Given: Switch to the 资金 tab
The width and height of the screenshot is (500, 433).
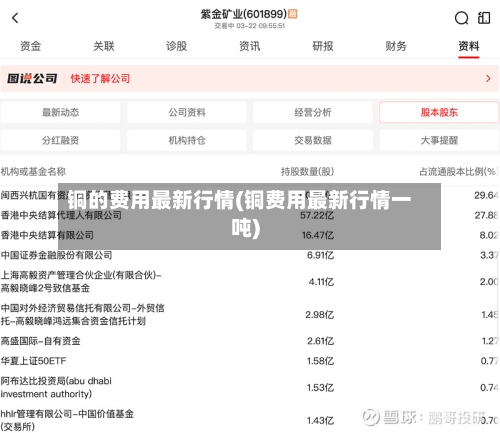Looking at the screenshot, I should tap(30, 46).
